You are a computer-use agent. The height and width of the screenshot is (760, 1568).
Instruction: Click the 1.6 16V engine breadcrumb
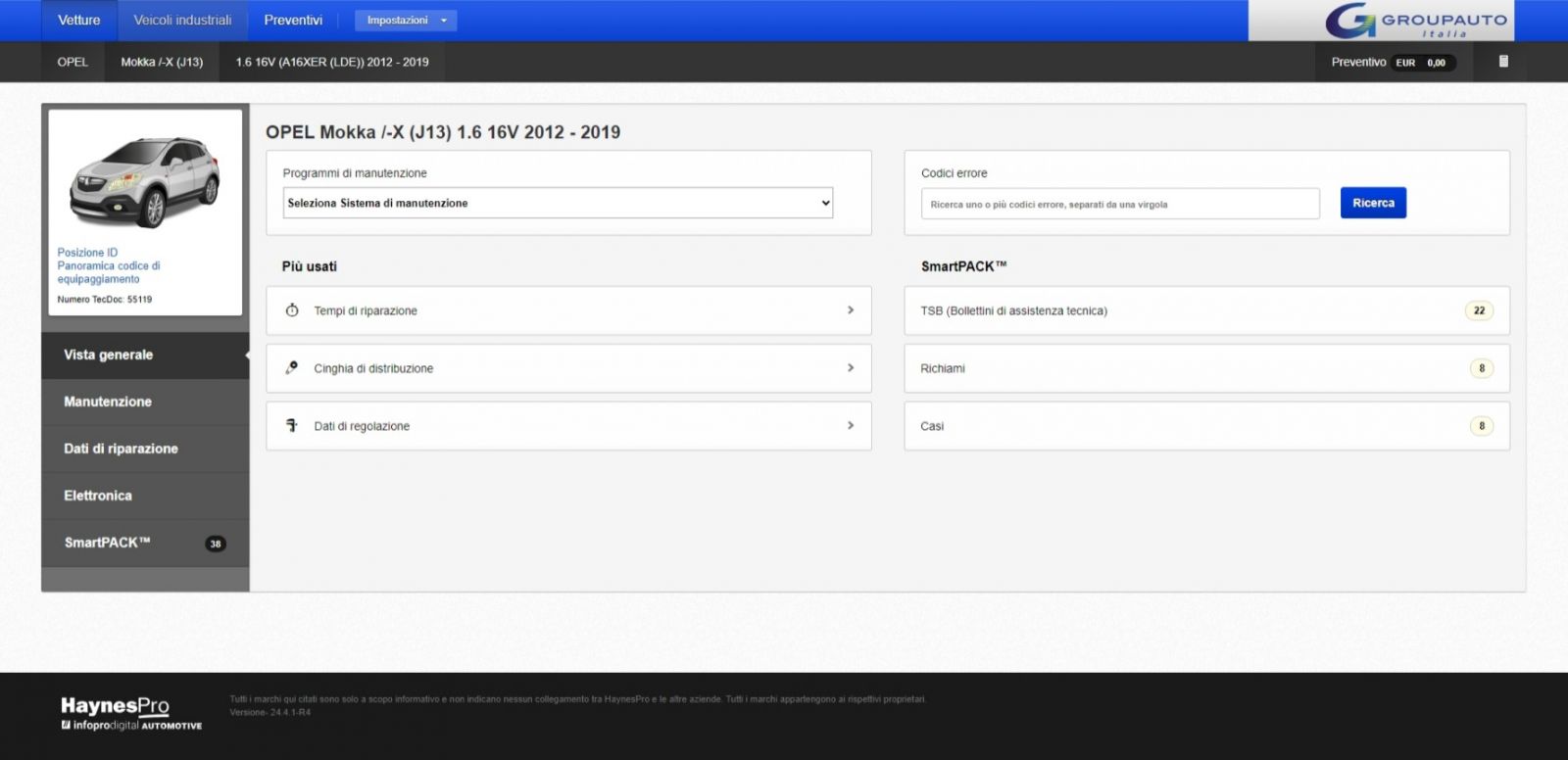(332, 62)
